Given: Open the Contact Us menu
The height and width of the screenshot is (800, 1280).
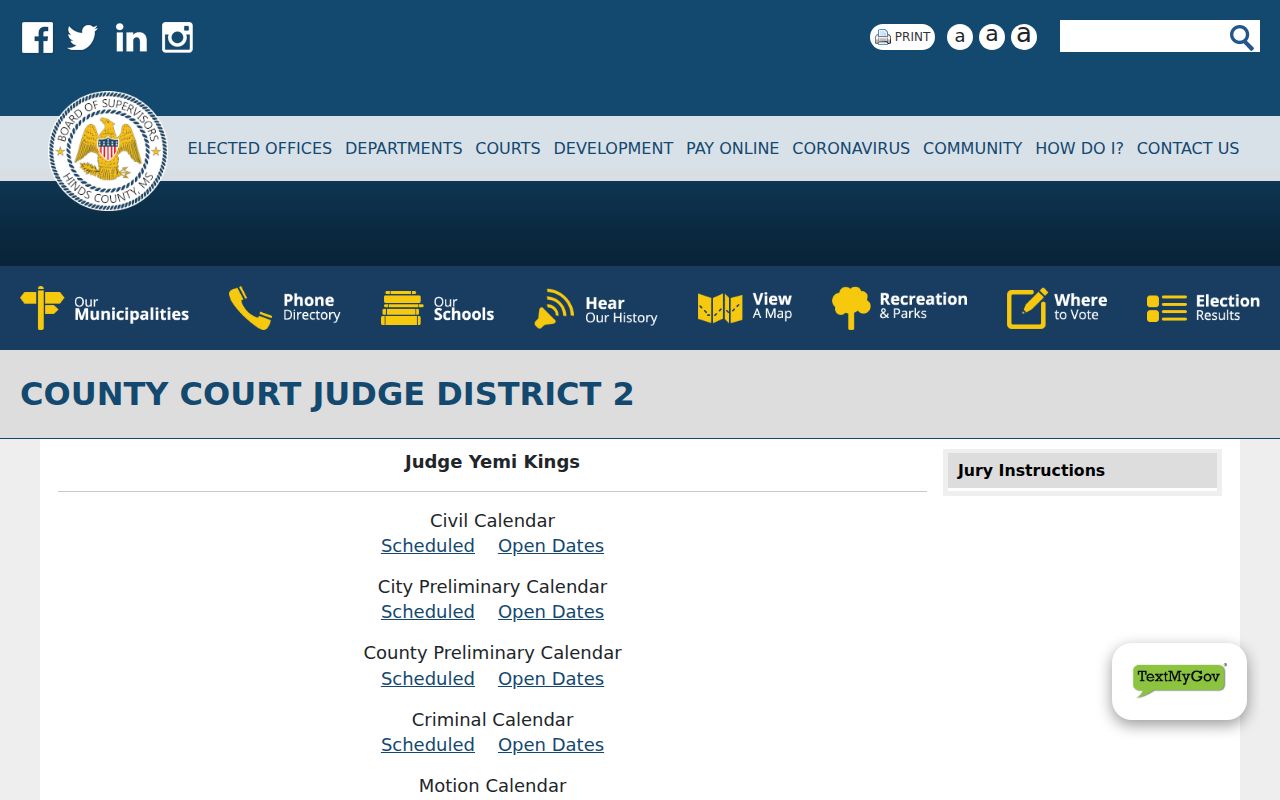Looking at the screenshot, I should (x=1188, y=148).
